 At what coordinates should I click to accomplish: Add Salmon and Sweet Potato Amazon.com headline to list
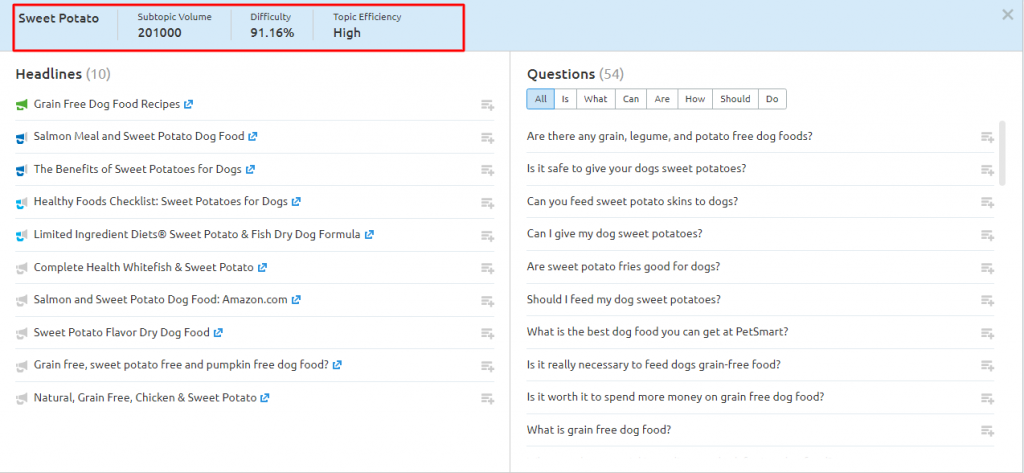coord(487,301)
